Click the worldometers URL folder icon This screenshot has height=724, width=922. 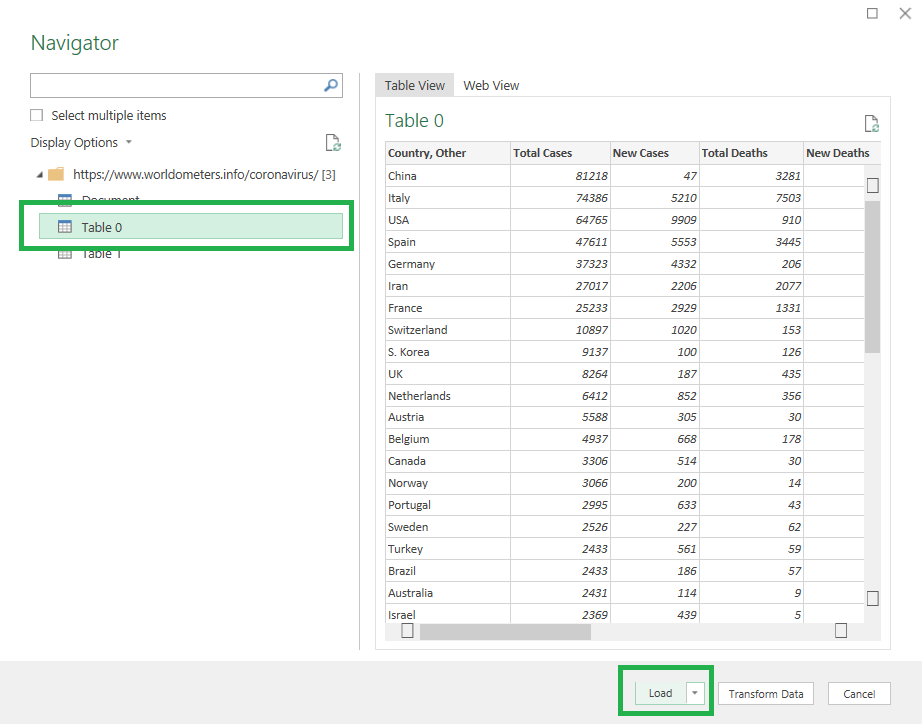(x=56, y=174)
